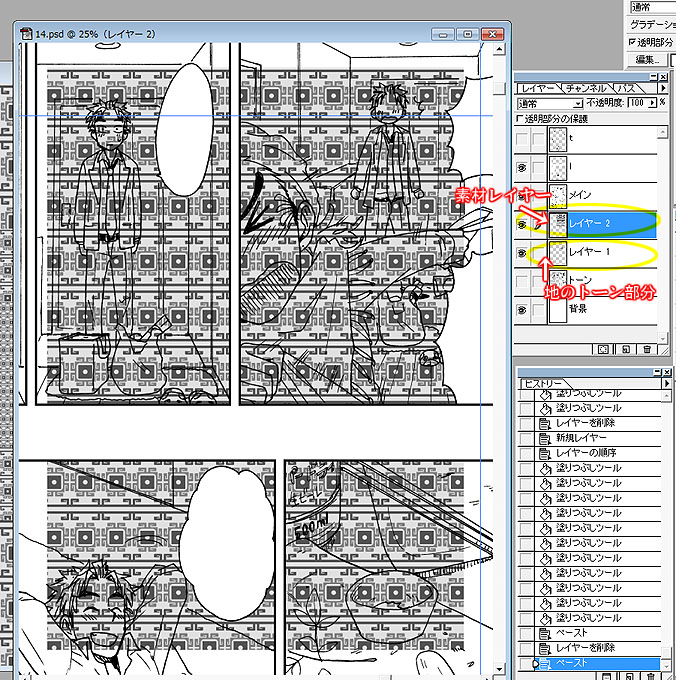Maximize the 14.psd document window
676x680 pixels.
click(x=467, y=34)
